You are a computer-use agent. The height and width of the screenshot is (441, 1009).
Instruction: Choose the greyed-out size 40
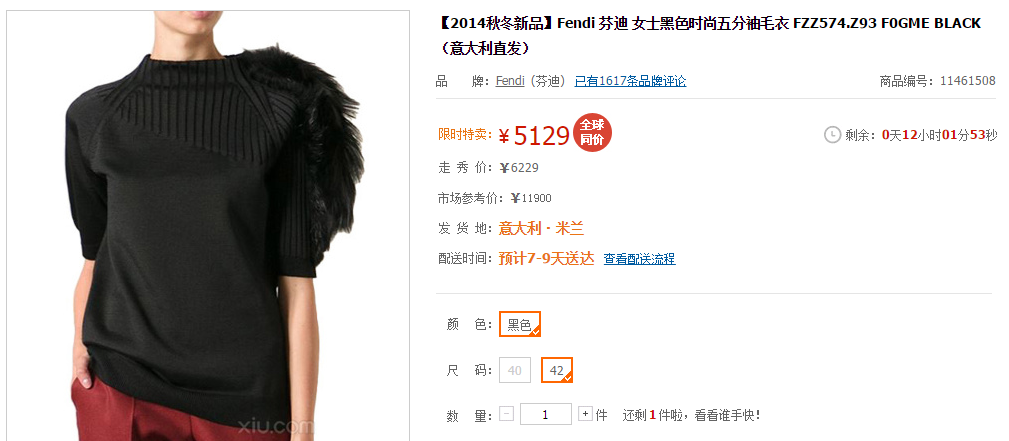[x=514, y=370]
